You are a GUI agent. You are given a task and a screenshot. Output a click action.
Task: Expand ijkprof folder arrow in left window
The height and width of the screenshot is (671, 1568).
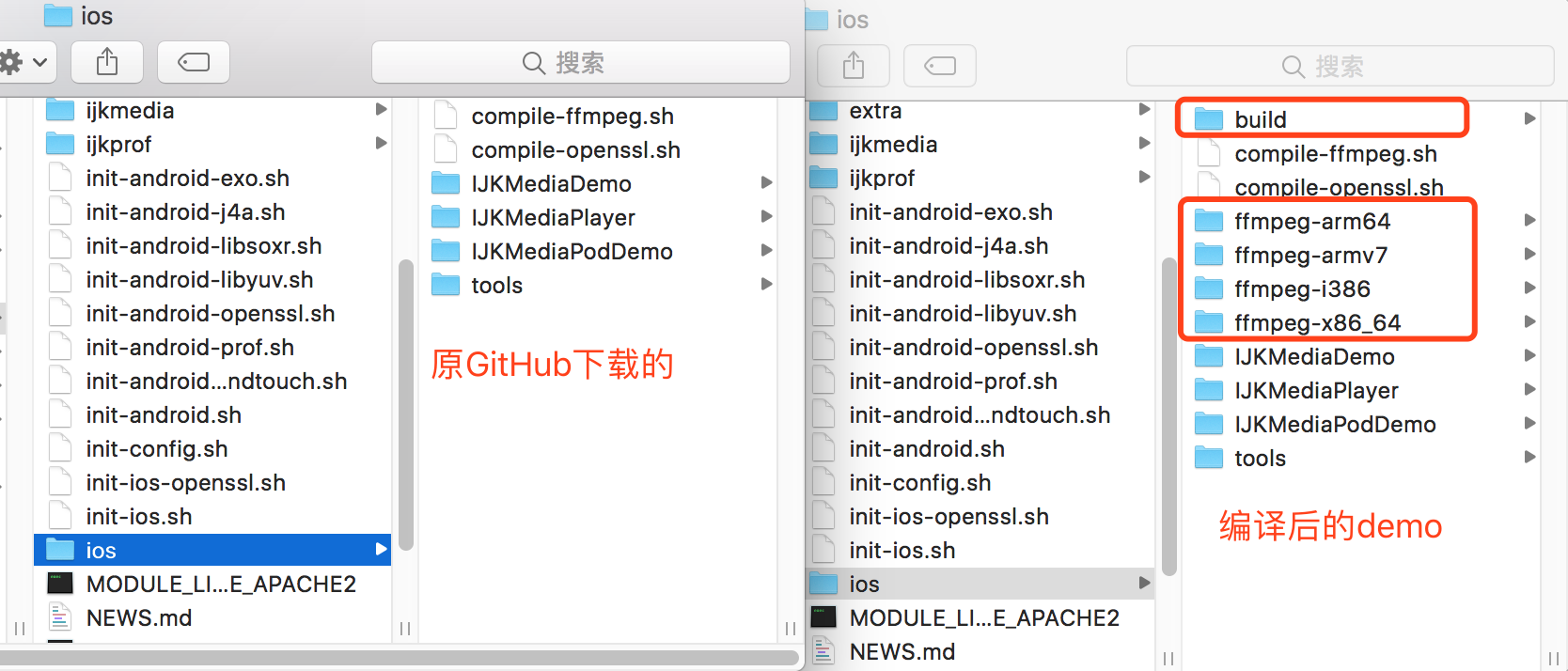pos(381,144)
